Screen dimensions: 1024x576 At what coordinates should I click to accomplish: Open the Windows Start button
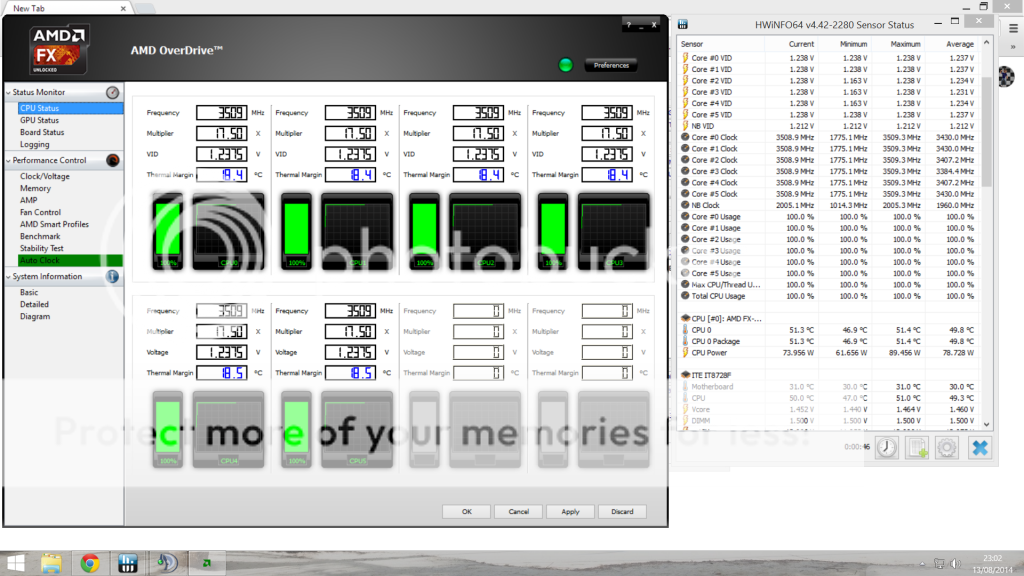16,563
